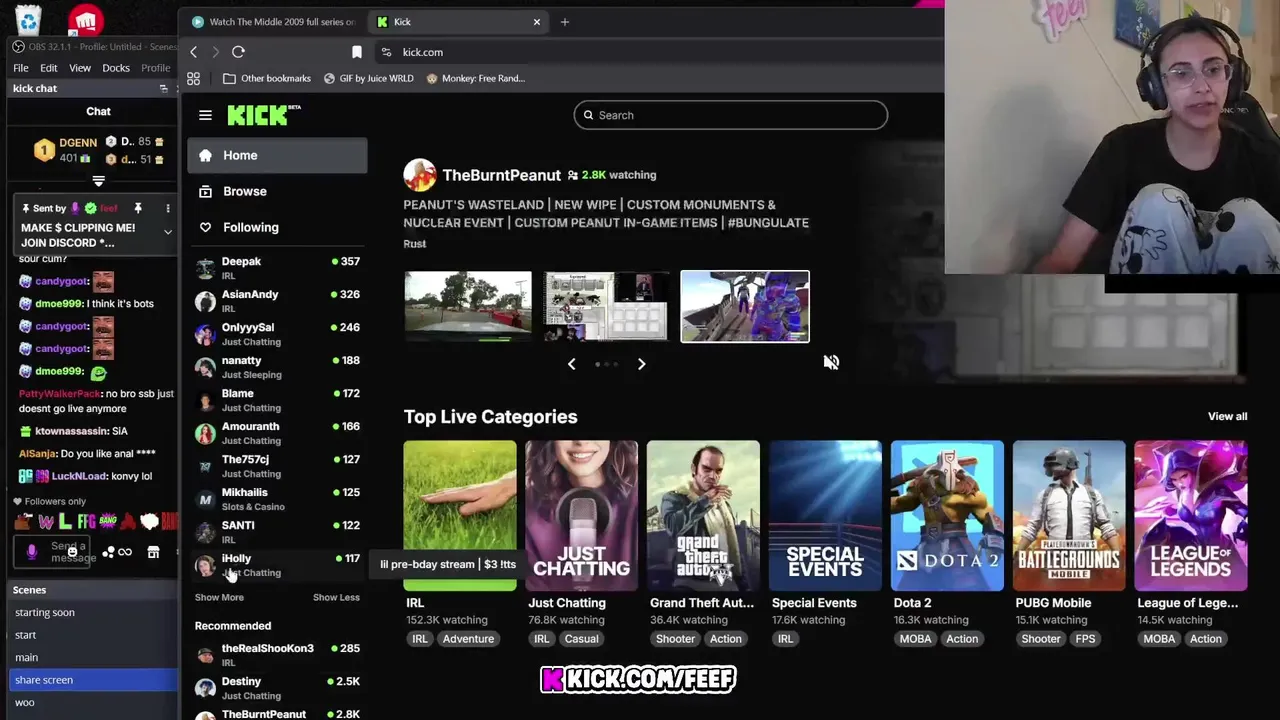Click the FPS tag under PUBG Mobile
The width and height of the screenshot is (1280, 720).
coord(1085,639)
